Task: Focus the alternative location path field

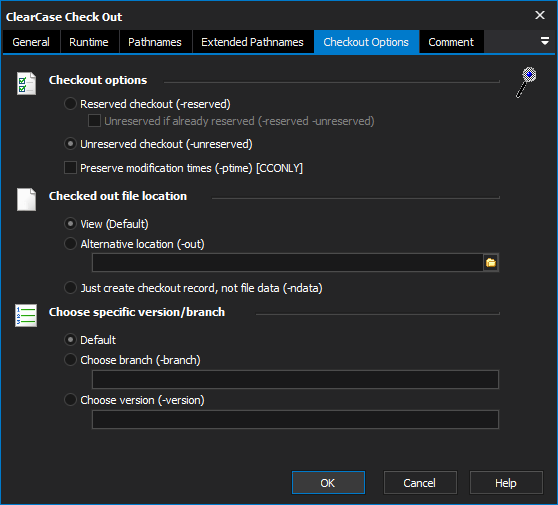Action: point(288,263)
